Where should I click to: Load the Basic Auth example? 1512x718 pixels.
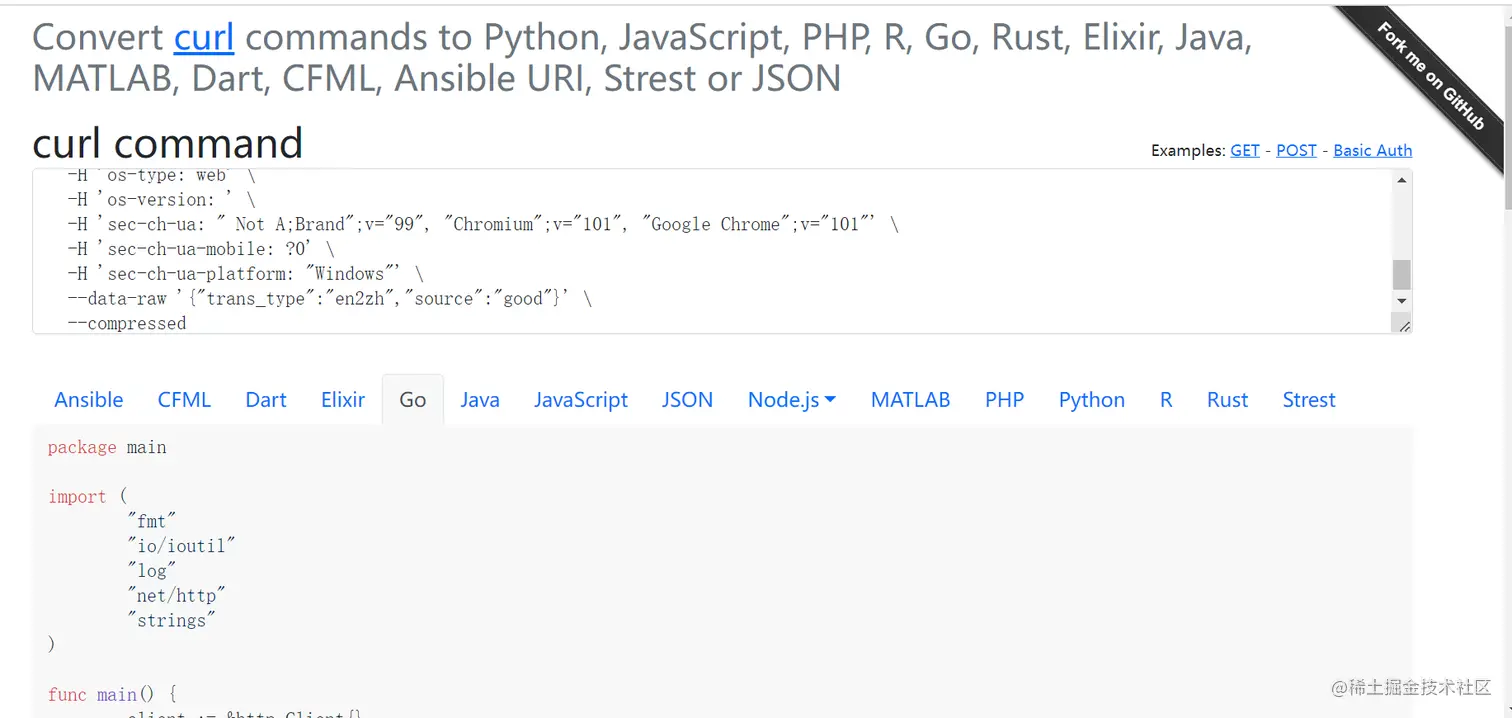(x=1372, y=150)
